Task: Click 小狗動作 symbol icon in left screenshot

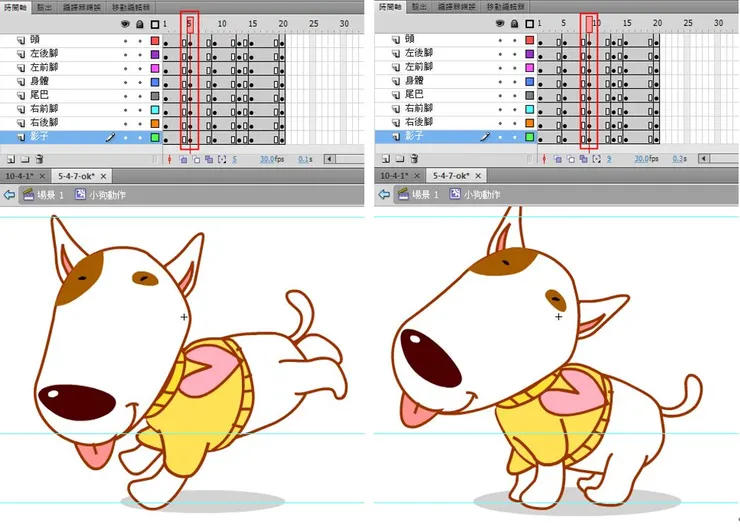Action: 80,194
